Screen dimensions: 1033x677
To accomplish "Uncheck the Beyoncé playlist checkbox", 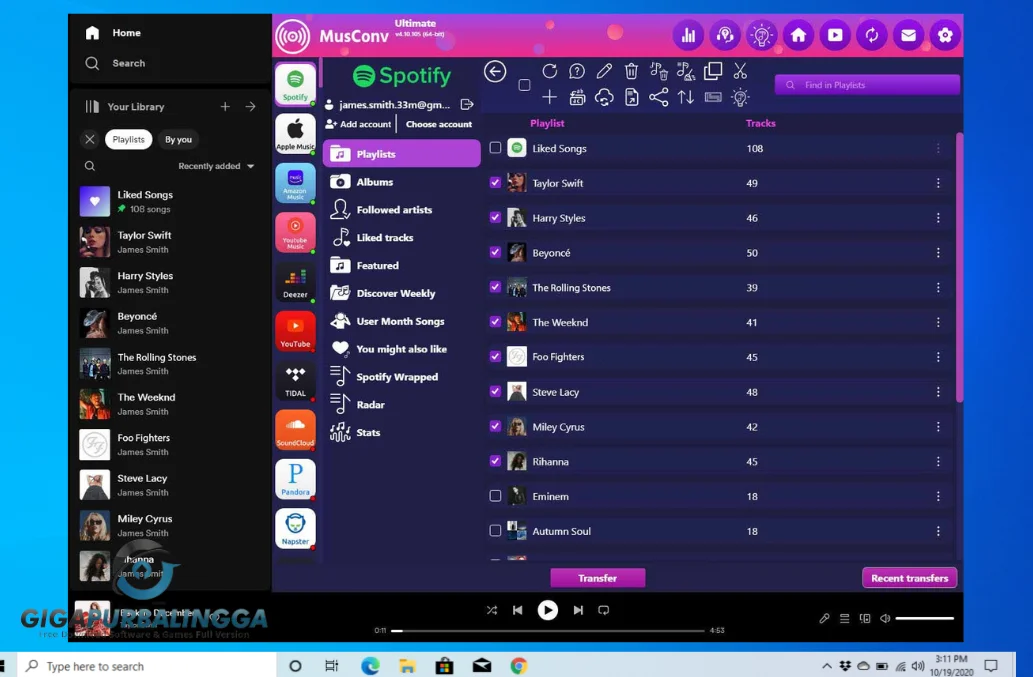I will click(x=495, y=252).
